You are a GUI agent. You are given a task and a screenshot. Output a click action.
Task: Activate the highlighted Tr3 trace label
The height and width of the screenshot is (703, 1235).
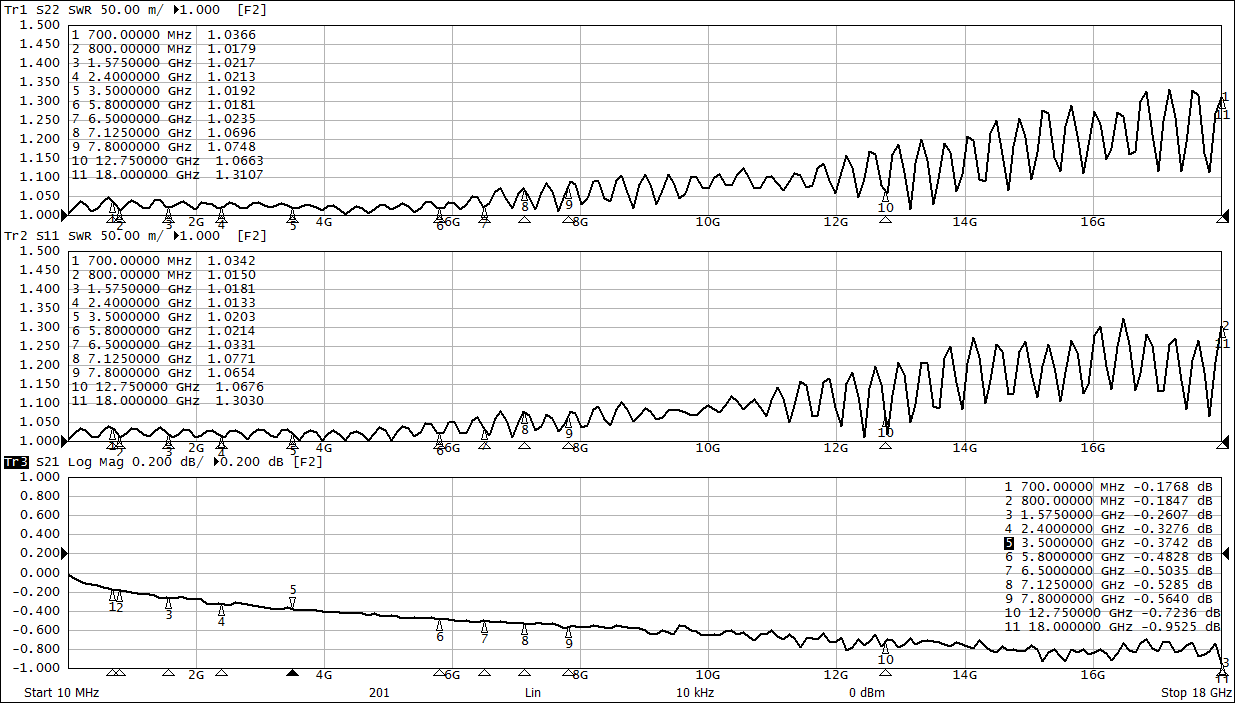(16, 462)
